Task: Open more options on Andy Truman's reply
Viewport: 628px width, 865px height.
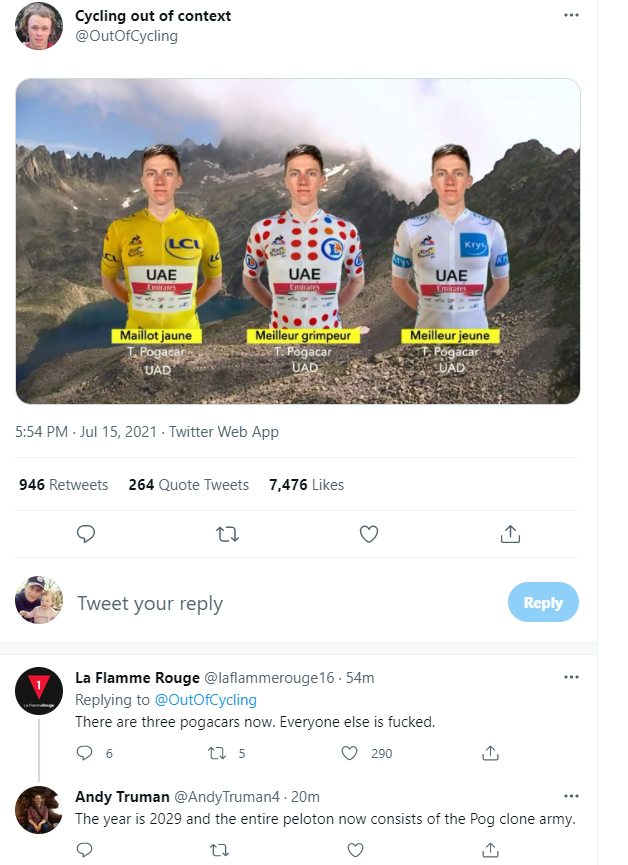Action: coord(571,796)
